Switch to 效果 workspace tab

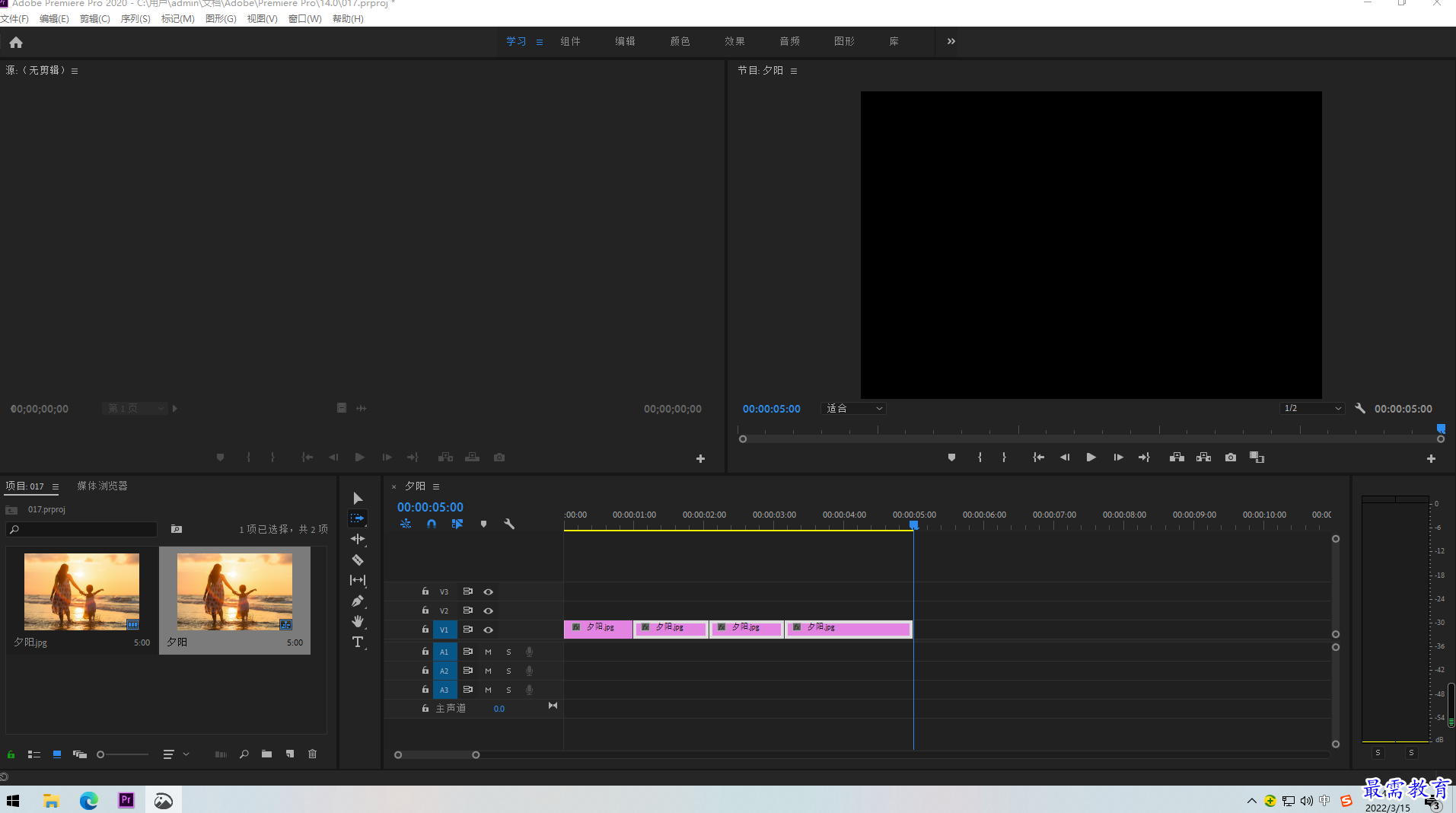pos(734,41)
